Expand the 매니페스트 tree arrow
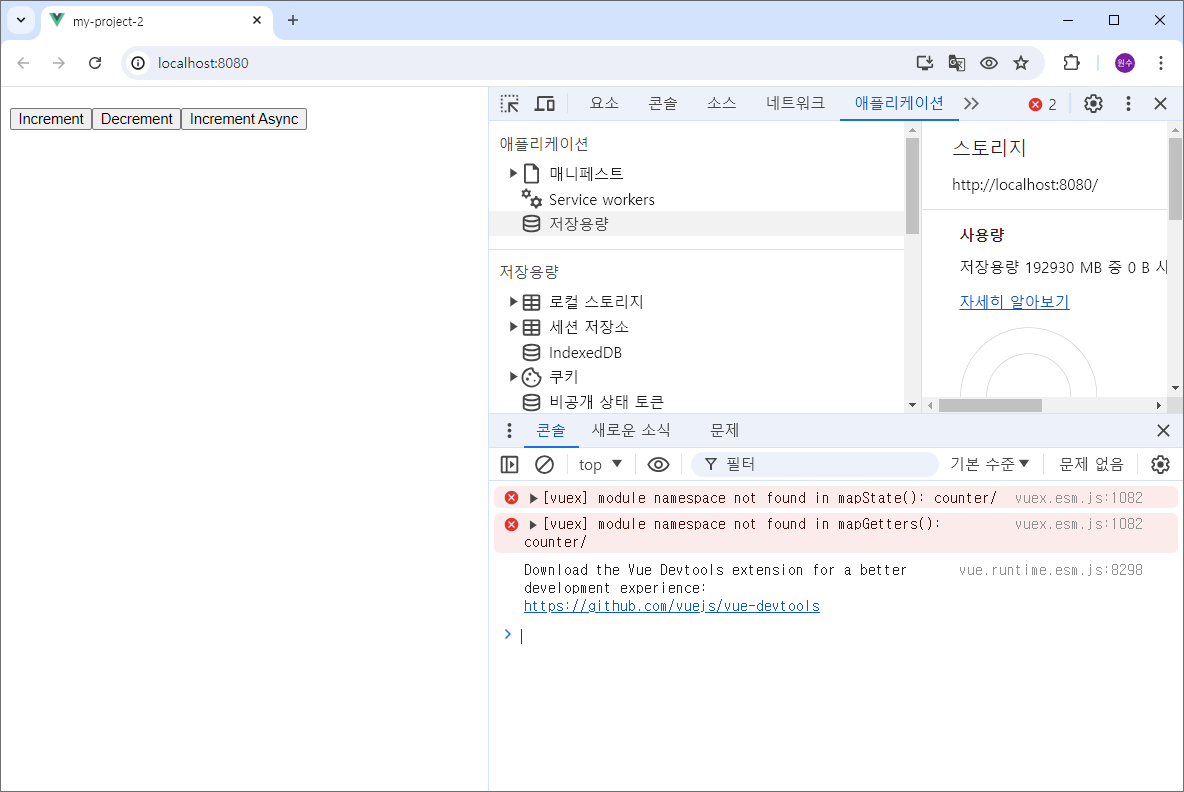 tap(513, 174)
